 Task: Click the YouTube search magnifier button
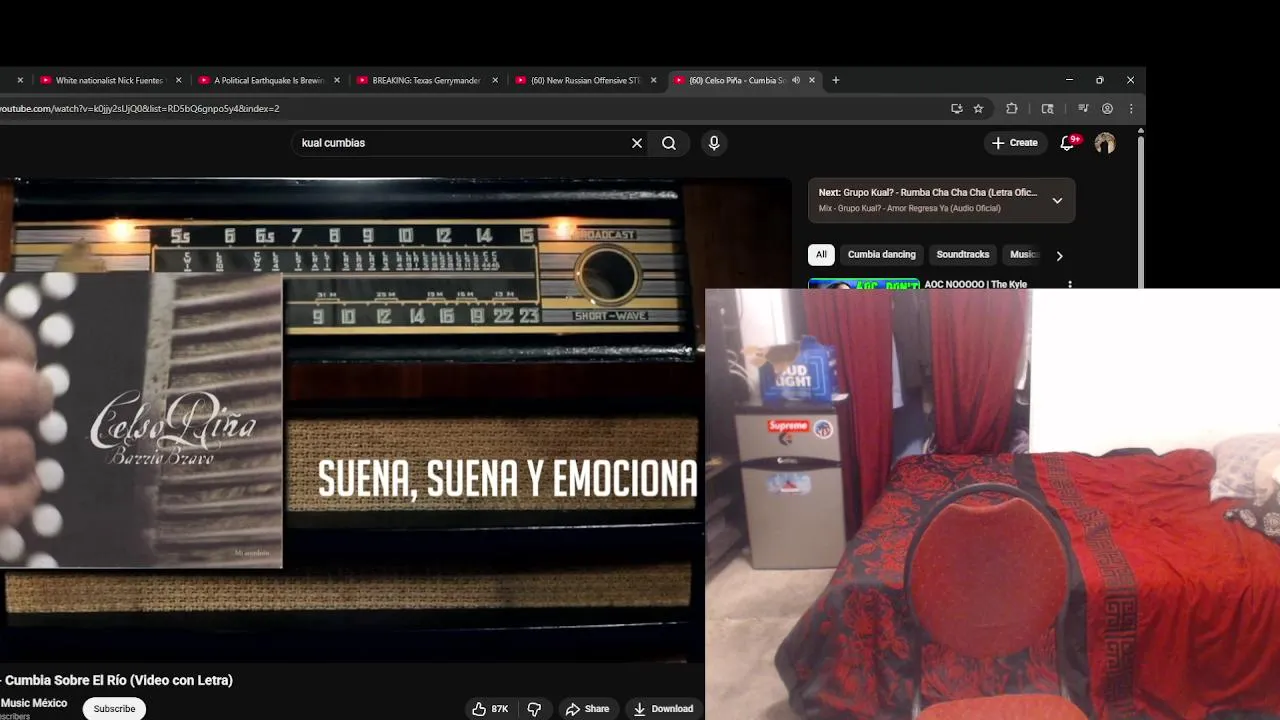[x=669, y=143]
